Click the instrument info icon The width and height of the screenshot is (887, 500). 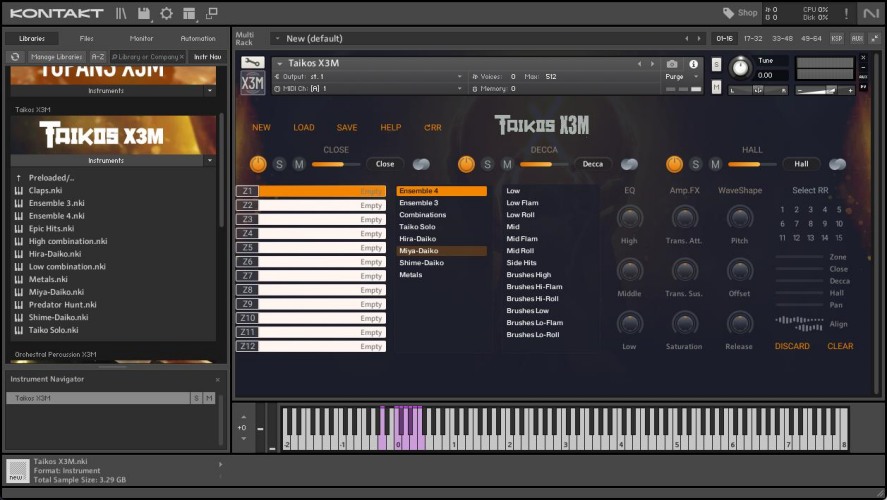pos(693,64)
